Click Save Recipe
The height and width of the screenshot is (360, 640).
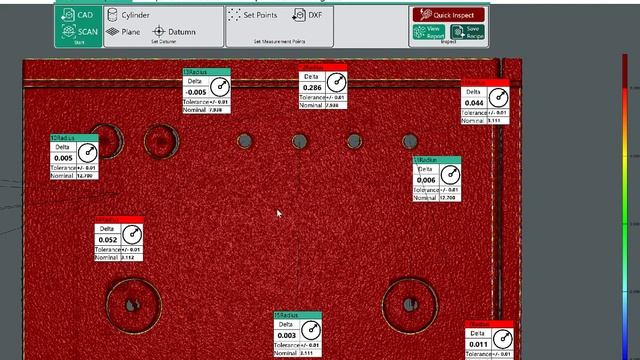467,32
